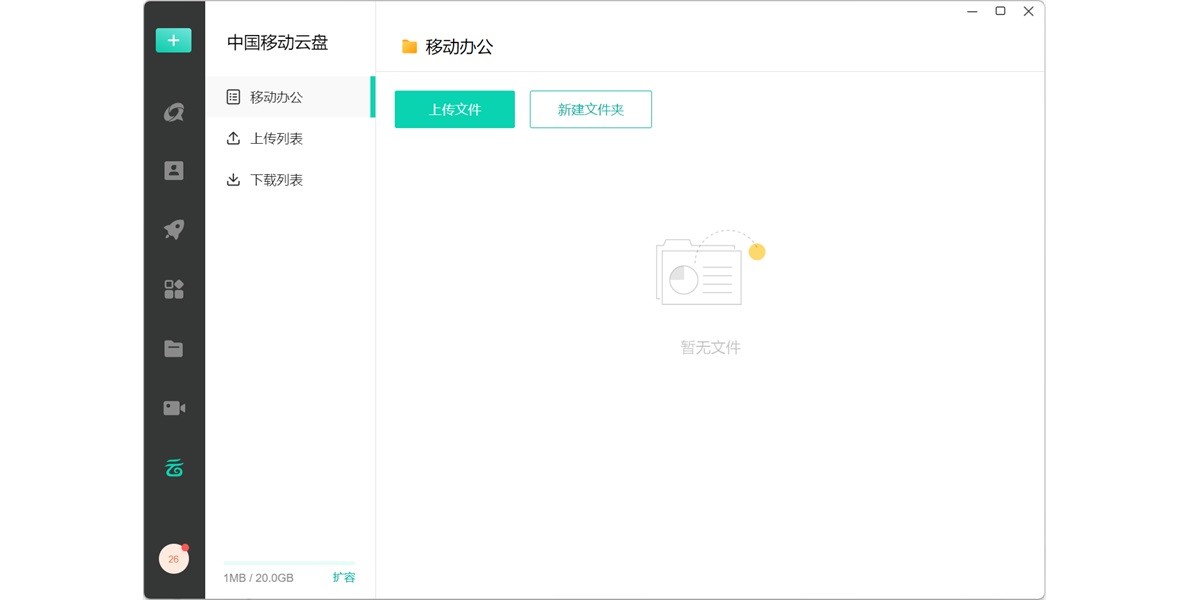
Task: Select the cloud disk icon in sidebar
Action: click(x=174, y=467)
